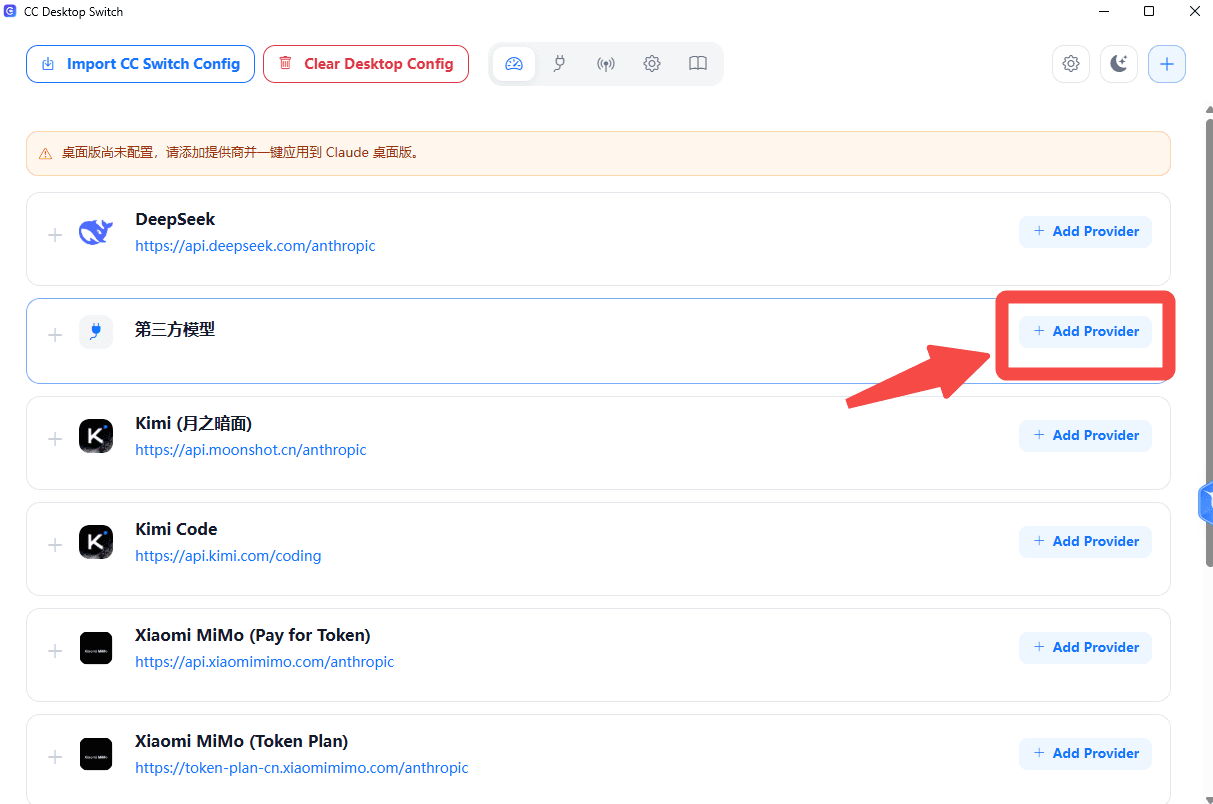The image size is (1213, 804).
Task: Click the Kimi (月之暗面) logo
Action: [x=96, y=436]
